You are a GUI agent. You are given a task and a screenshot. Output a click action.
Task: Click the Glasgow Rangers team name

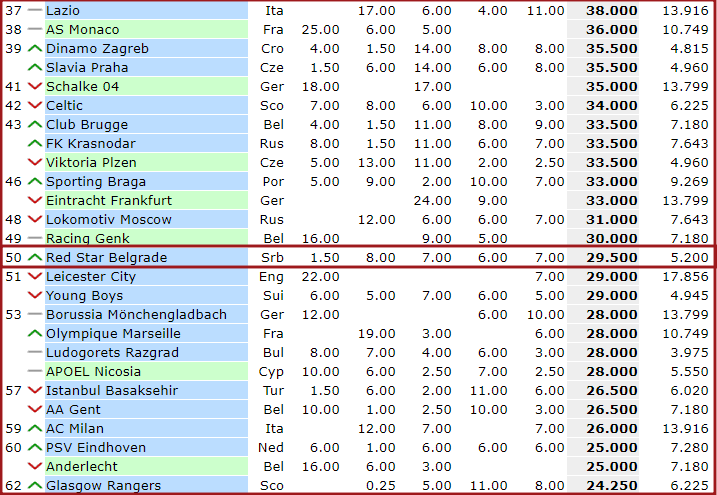click(104, 485)
